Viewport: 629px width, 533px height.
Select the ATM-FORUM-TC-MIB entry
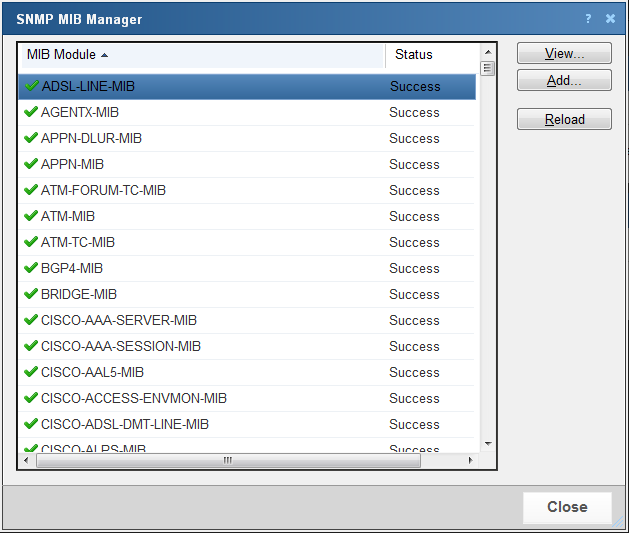pyautogui.click(x=103, y=190)
